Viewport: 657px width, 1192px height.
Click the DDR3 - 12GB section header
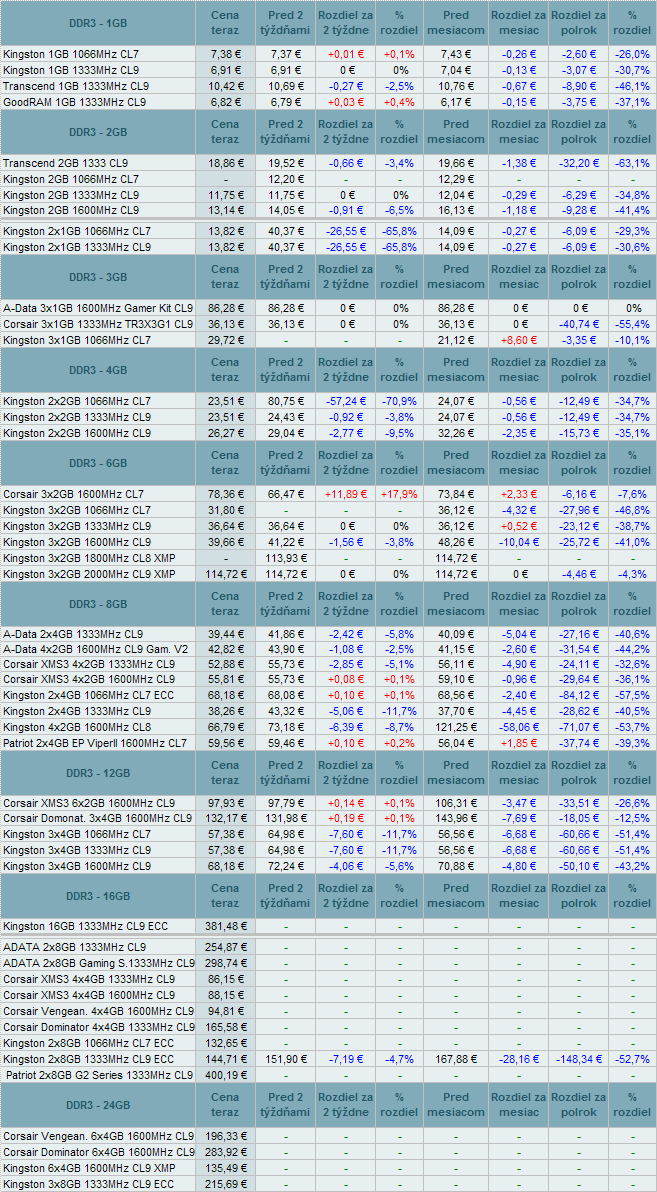tap(97, 772)
